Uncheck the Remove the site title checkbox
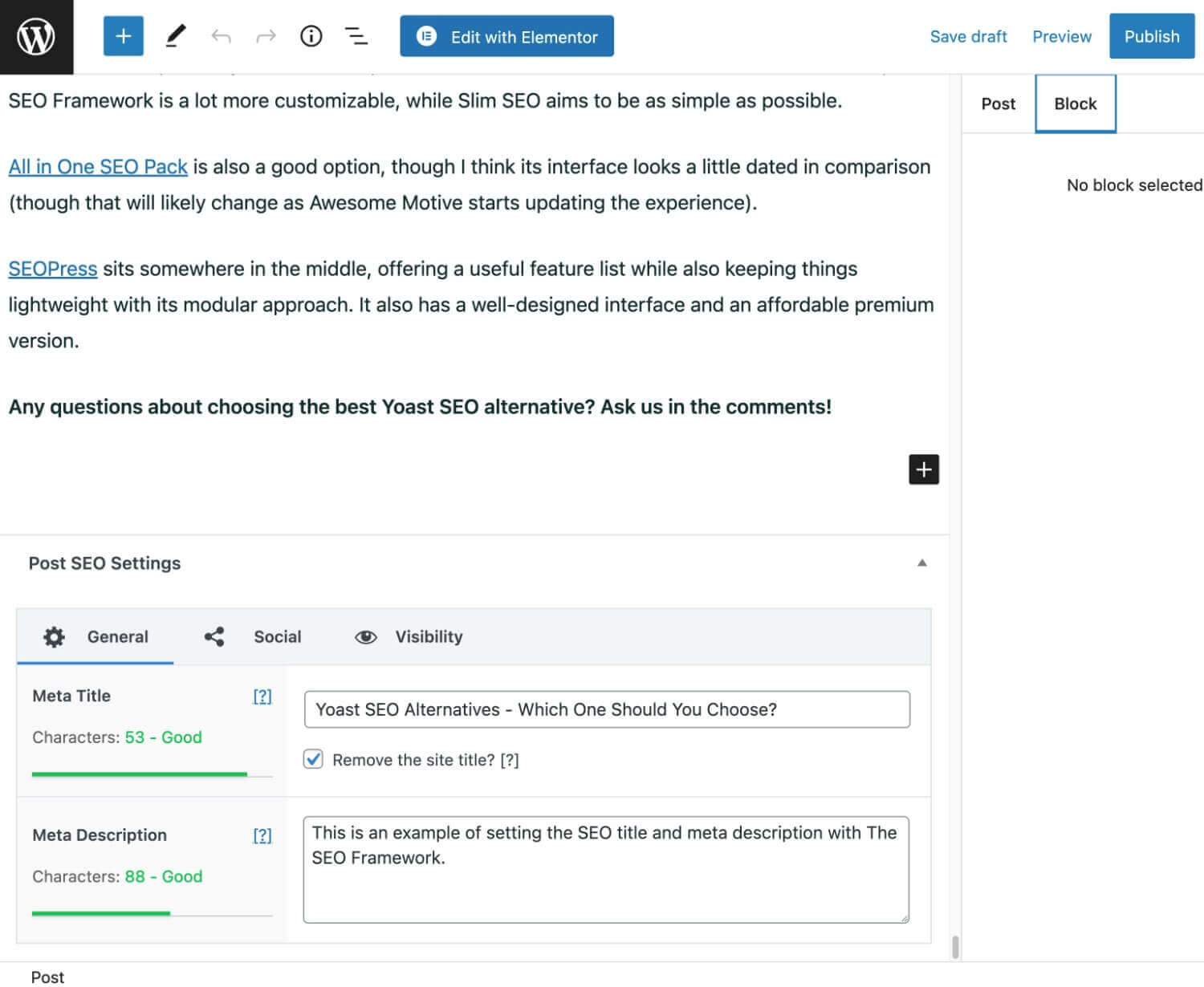The image size is (1204, 987). point(313,759)
